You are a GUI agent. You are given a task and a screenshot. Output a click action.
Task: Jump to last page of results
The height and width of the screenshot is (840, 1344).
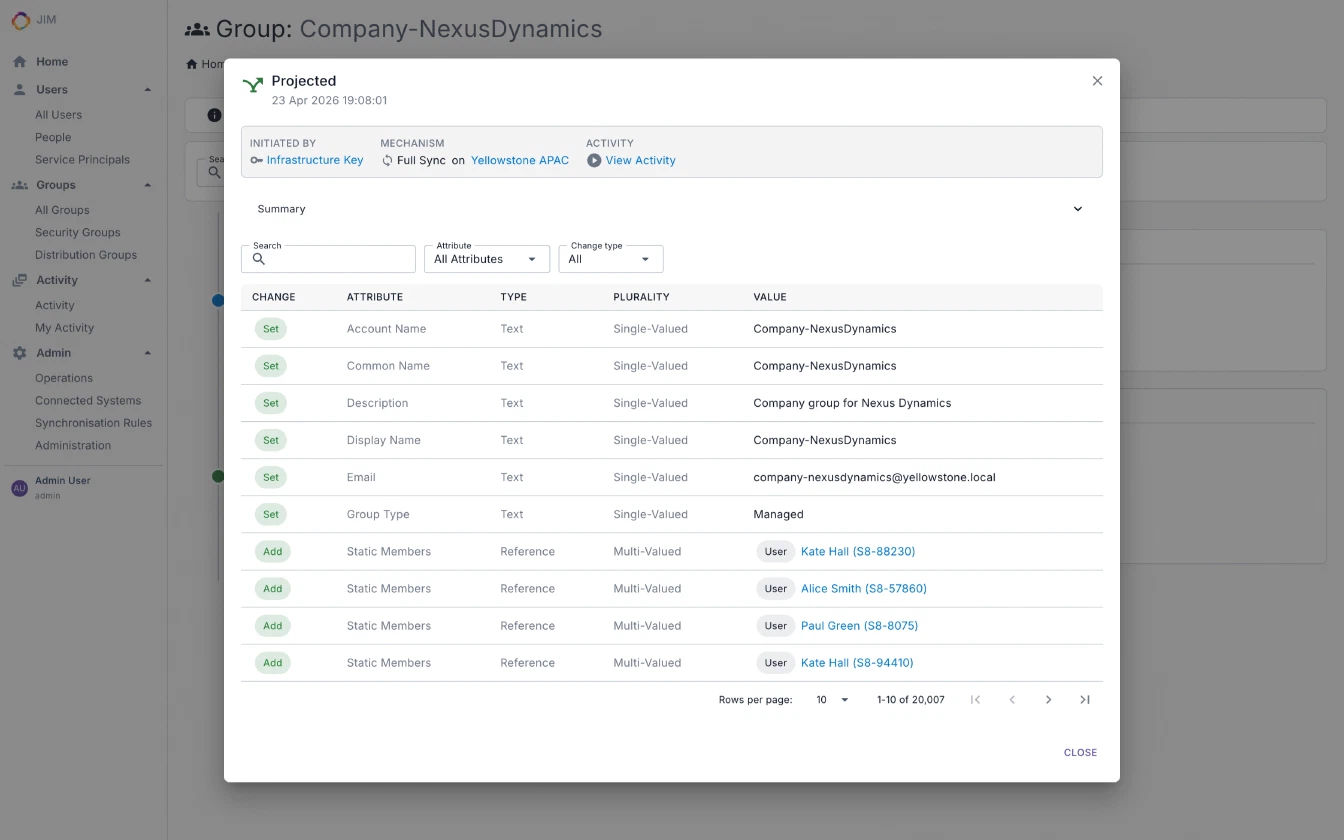1085,700
